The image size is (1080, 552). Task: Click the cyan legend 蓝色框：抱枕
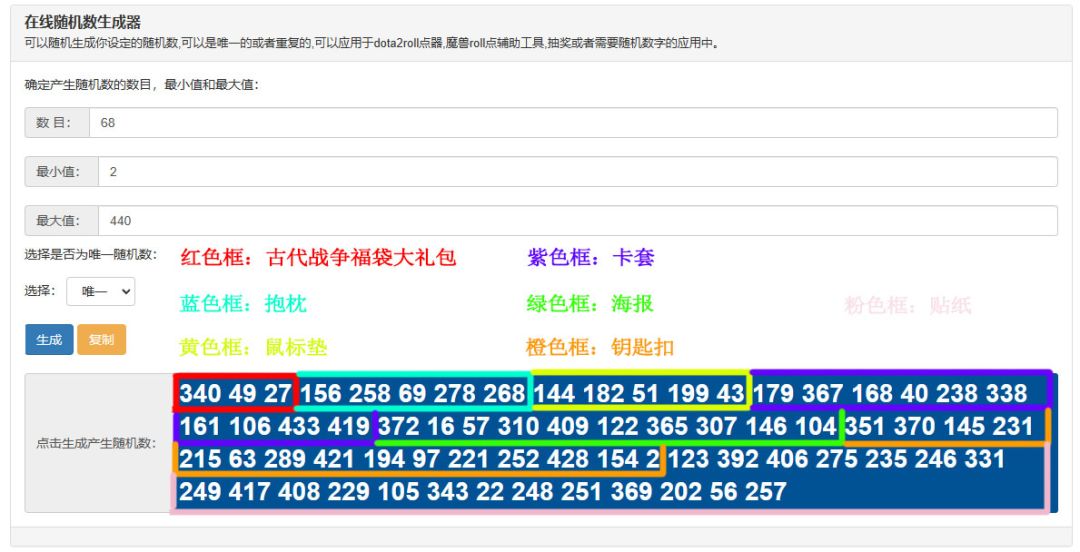[x=243, y=304]
